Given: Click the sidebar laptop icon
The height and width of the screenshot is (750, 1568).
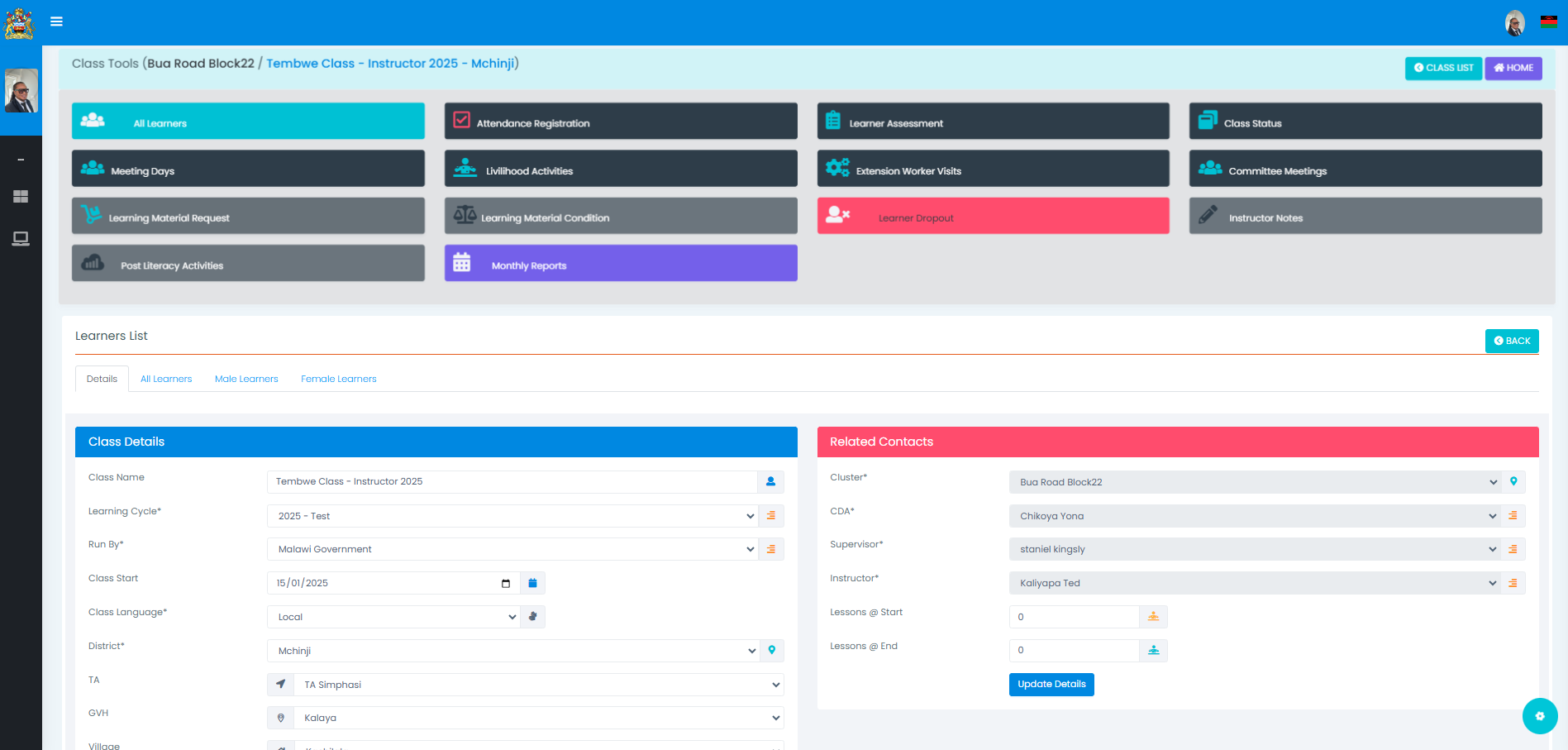Looking at the screenshot, I should (21, 239).
